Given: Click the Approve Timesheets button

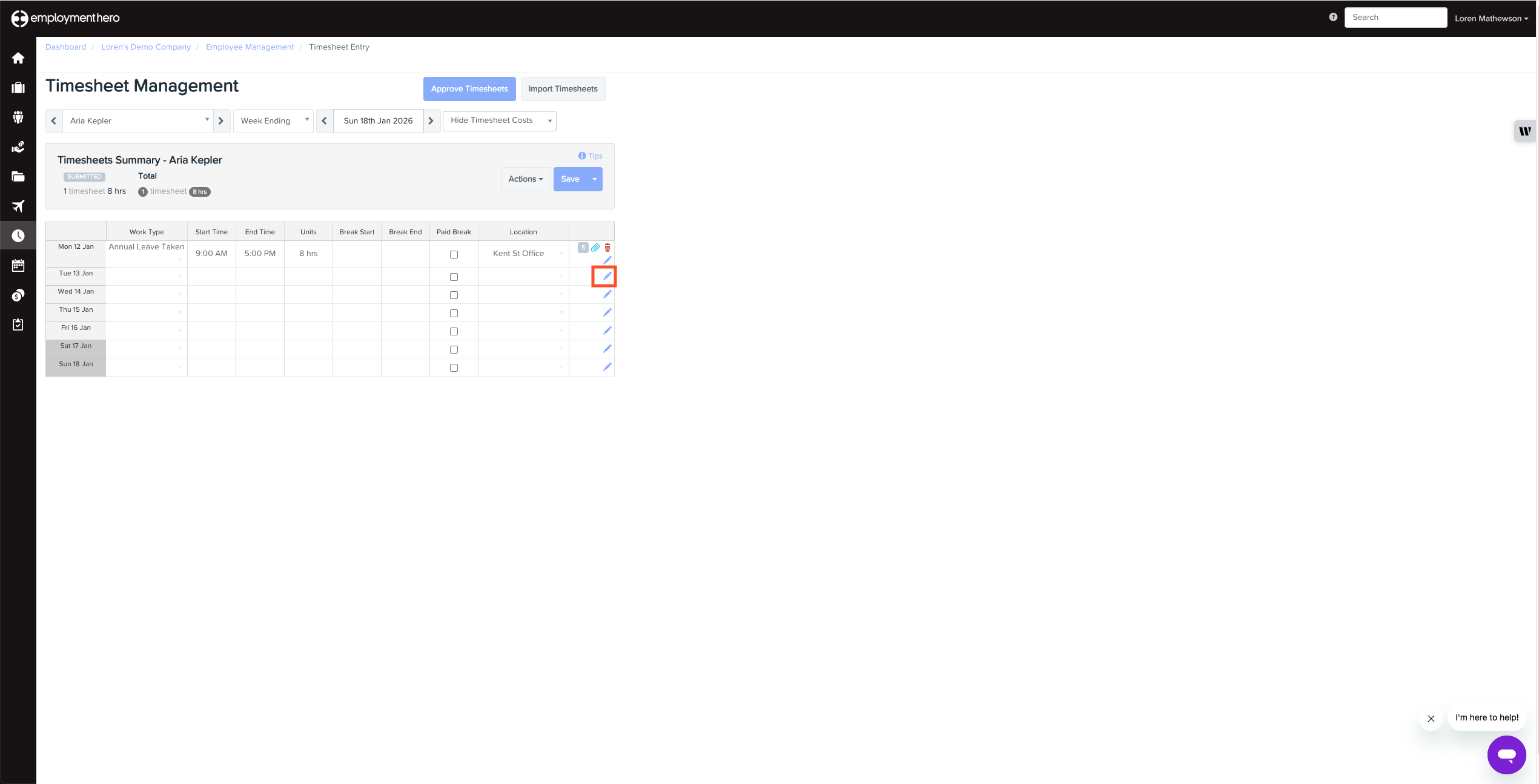Looking at the screenshot, I should click(x=469, y=89).
